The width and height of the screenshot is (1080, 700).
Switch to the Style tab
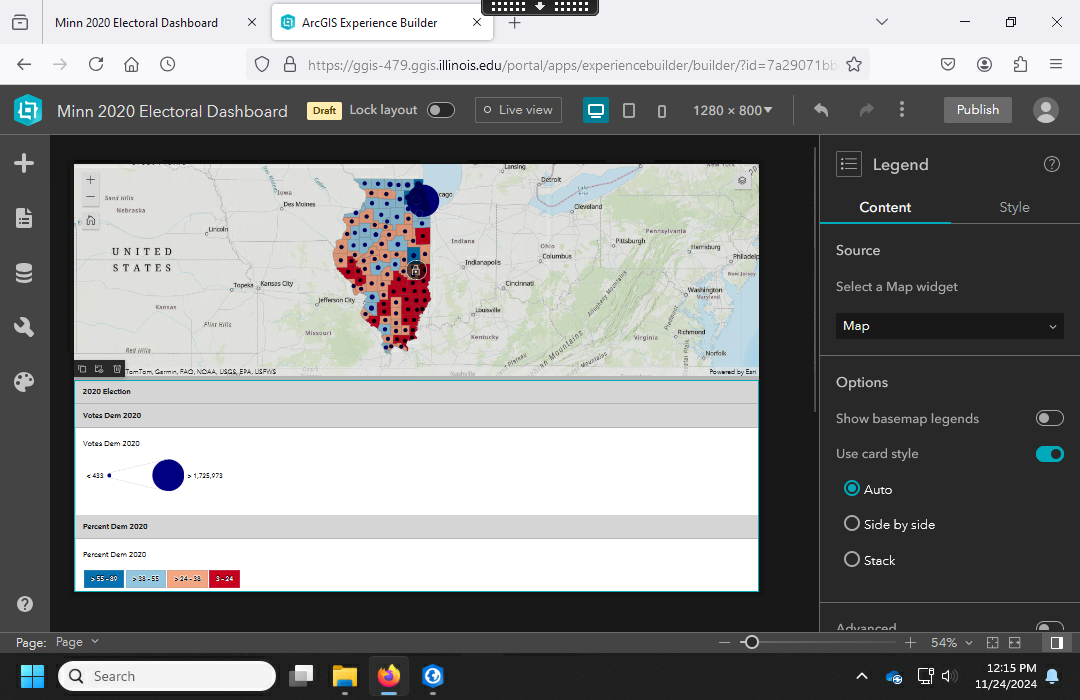coord(1014,207)
